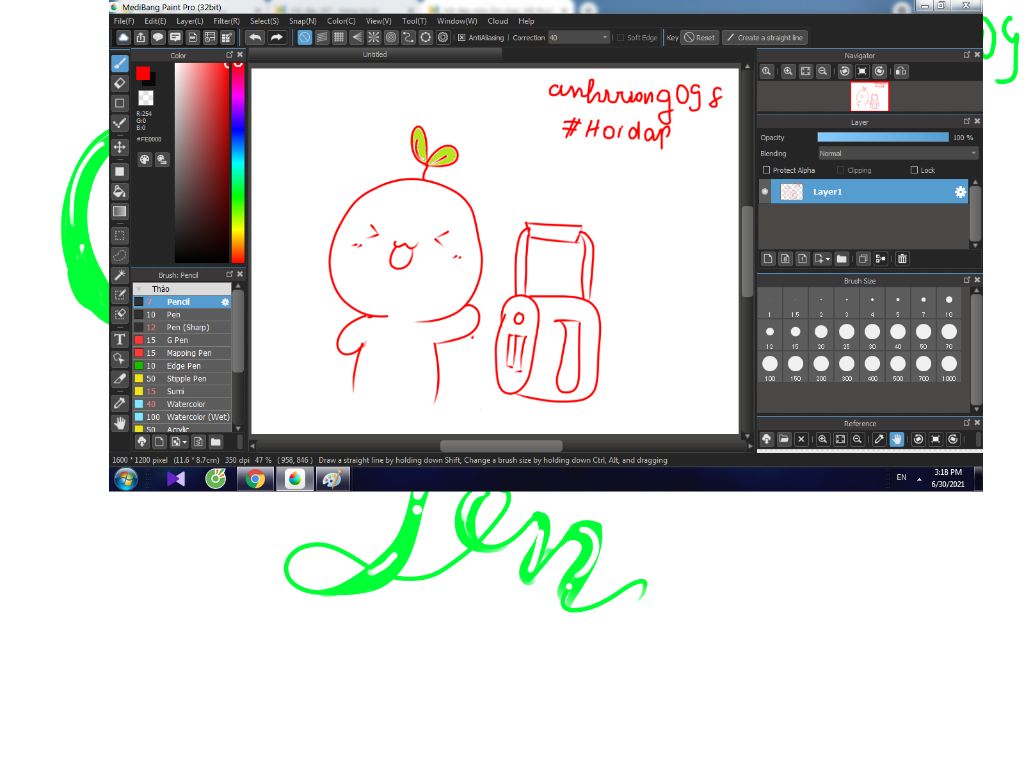Click the Redo arrow

[277, 37]
